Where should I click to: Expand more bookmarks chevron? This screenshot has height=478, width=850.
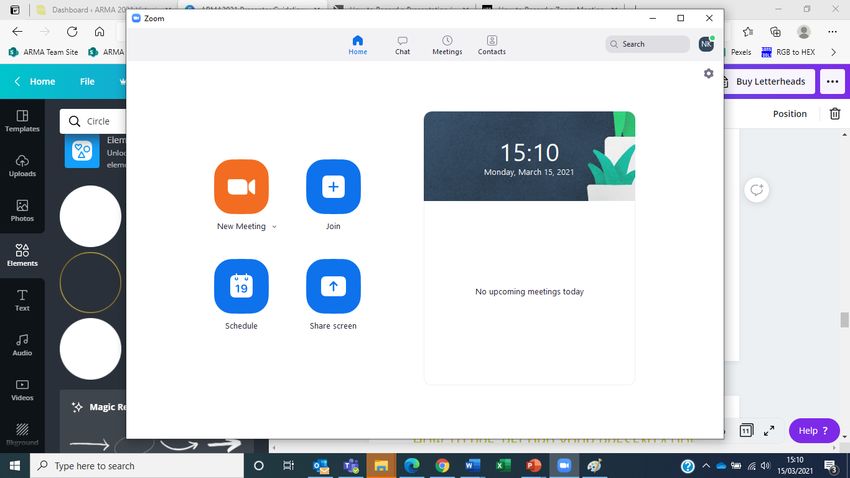pyautogui.click(x=834, y=52)
